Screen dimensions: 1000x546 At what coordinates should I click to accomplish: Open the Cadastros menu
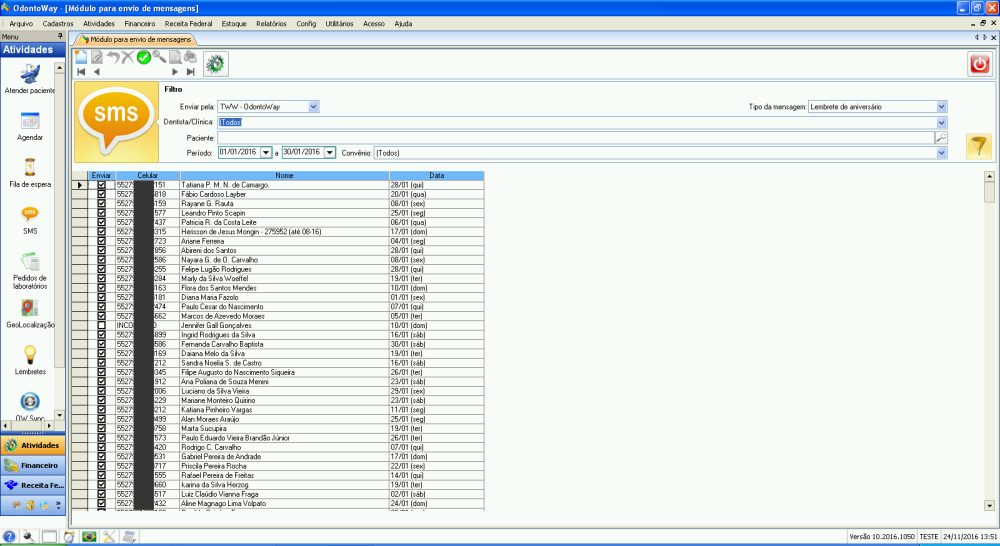coord(58,24)
